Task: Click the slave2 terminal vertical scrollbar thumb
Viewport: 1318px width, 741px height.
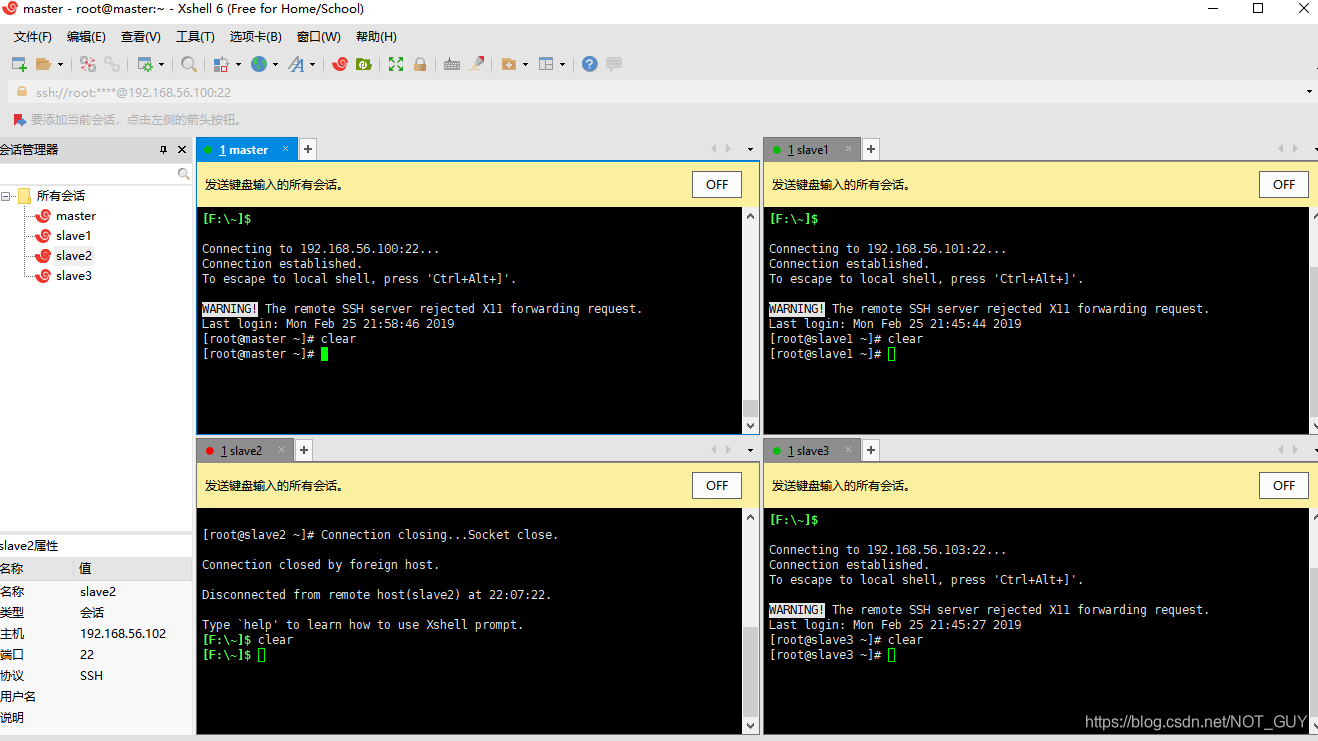Action: pyautogui.click(x=750, y=672)
